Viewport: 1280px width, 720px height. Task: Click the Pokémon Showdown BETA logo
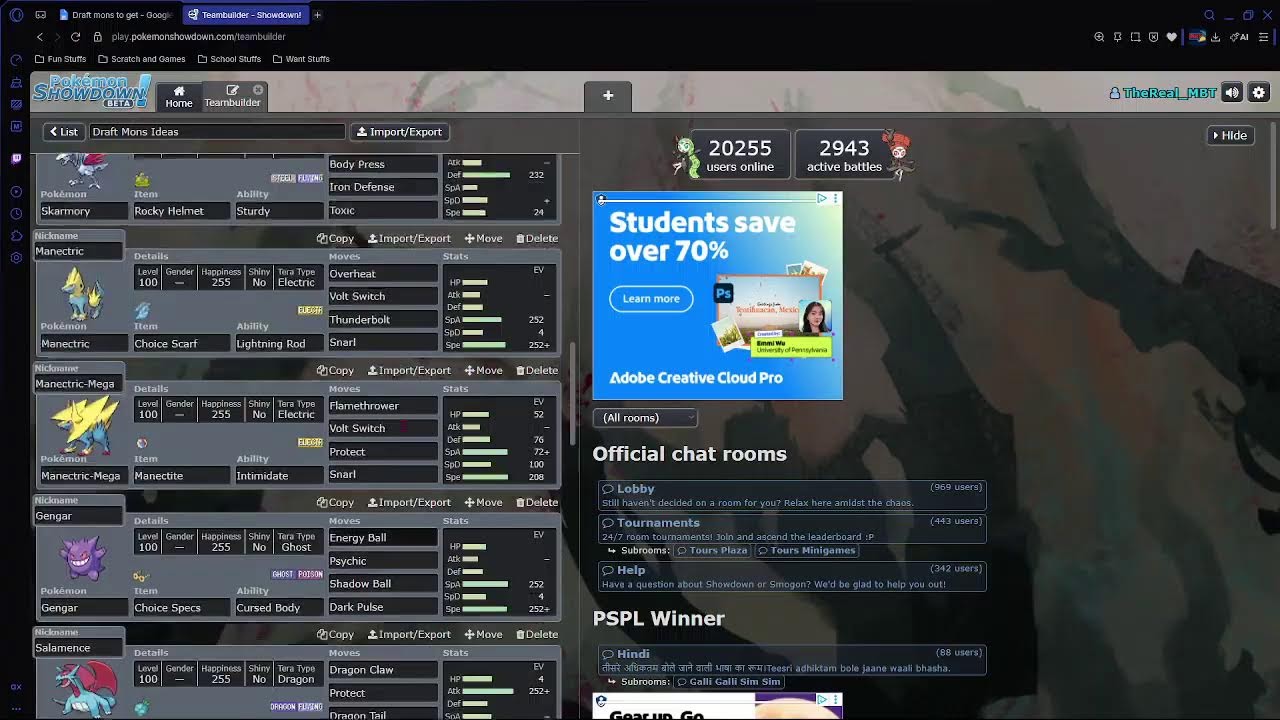pyautogui.click(x=91, y=92)
